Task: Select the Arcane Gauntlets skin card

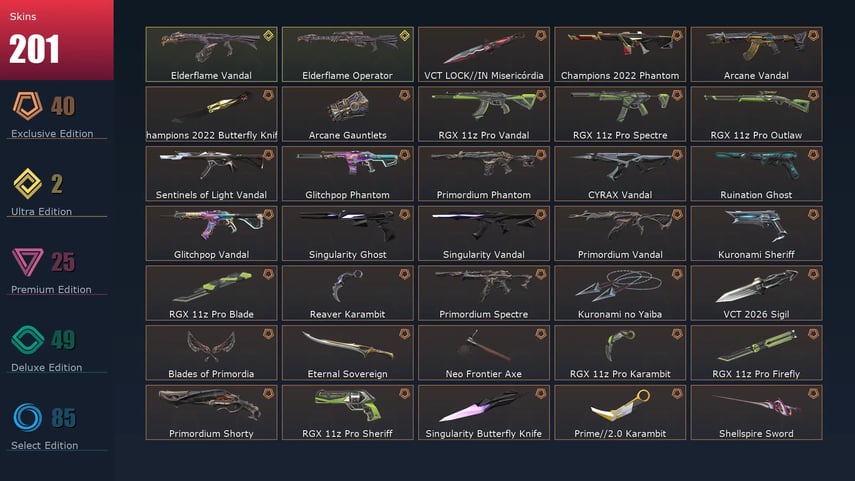Action: 347,114
